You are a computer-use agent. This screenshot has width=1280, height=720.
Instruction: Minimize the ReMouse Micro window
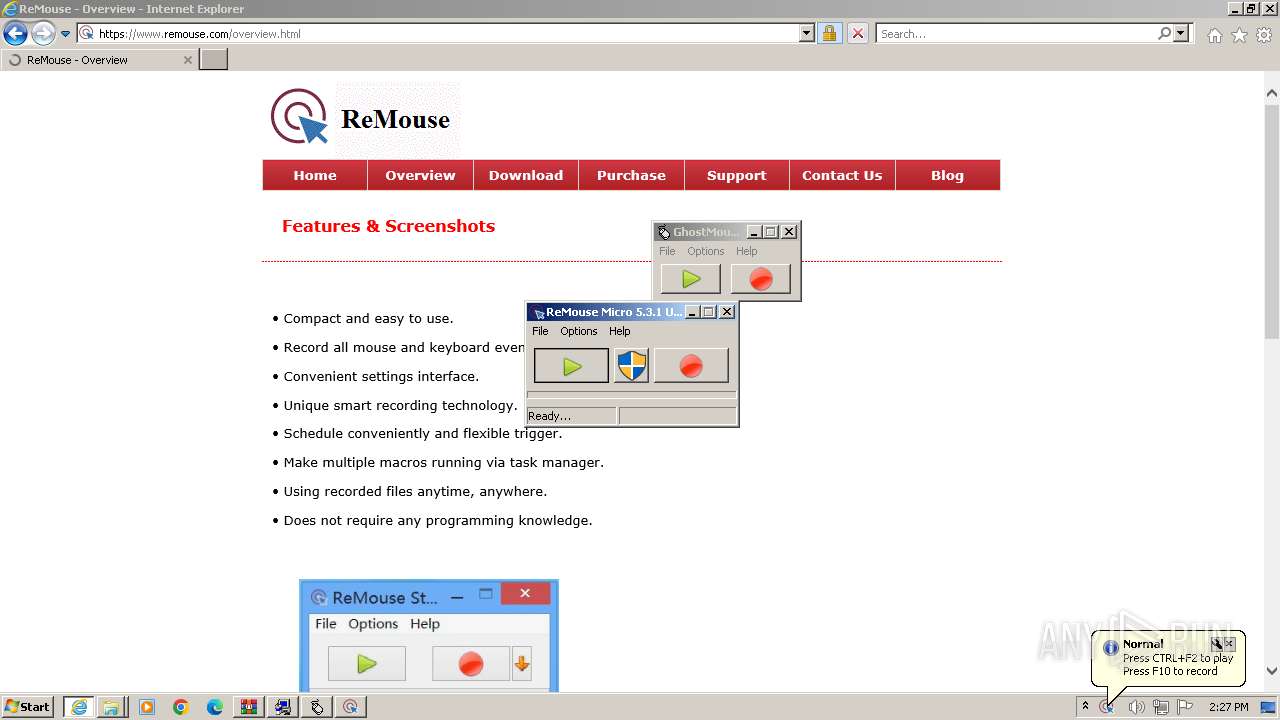[692, 312]
